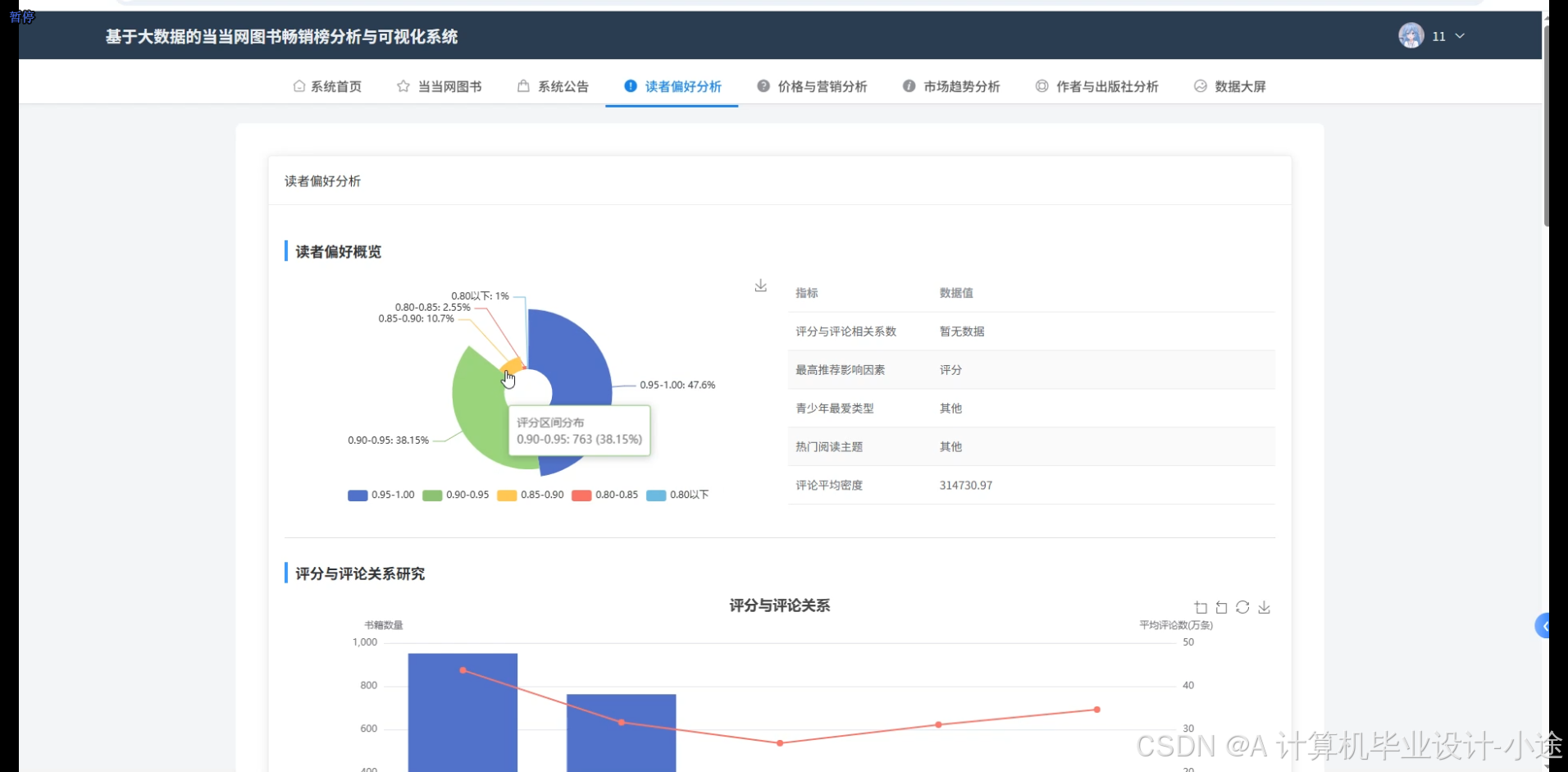Go to the 数据大屏 tab

(x=1229, y=86)
